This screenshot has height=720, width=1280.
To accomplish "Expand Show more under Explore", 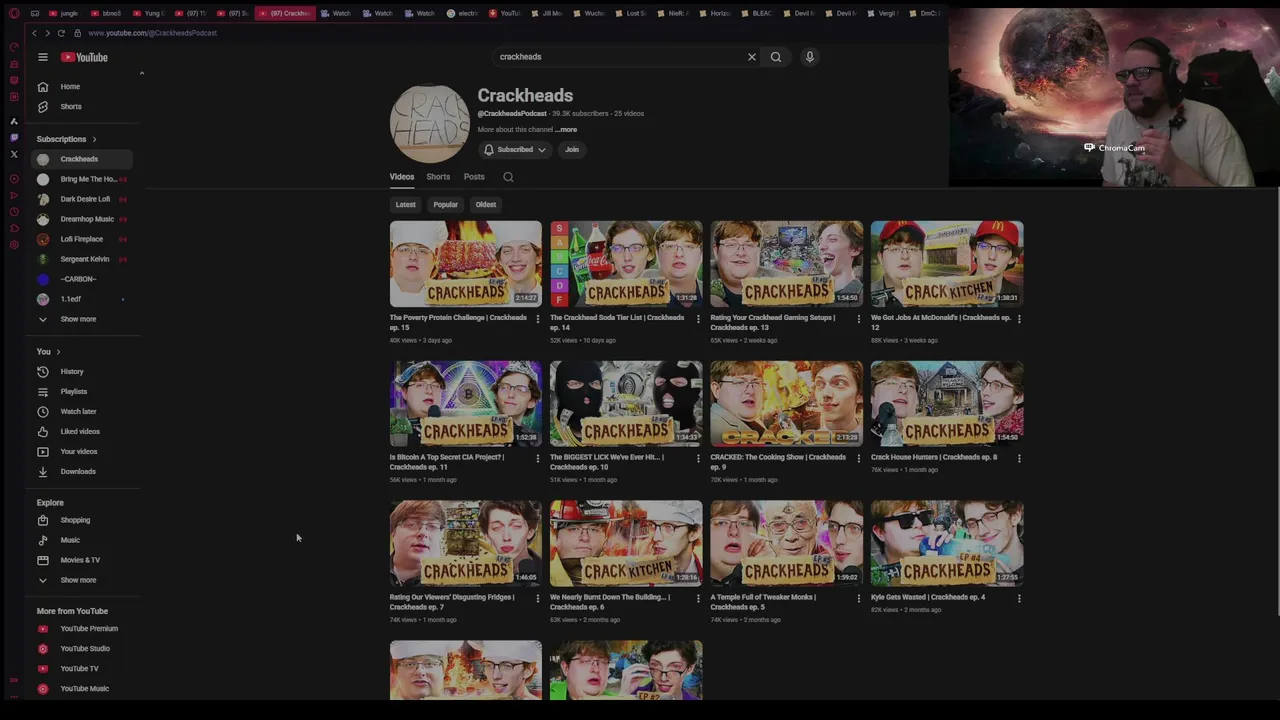I will click(80, 580).
